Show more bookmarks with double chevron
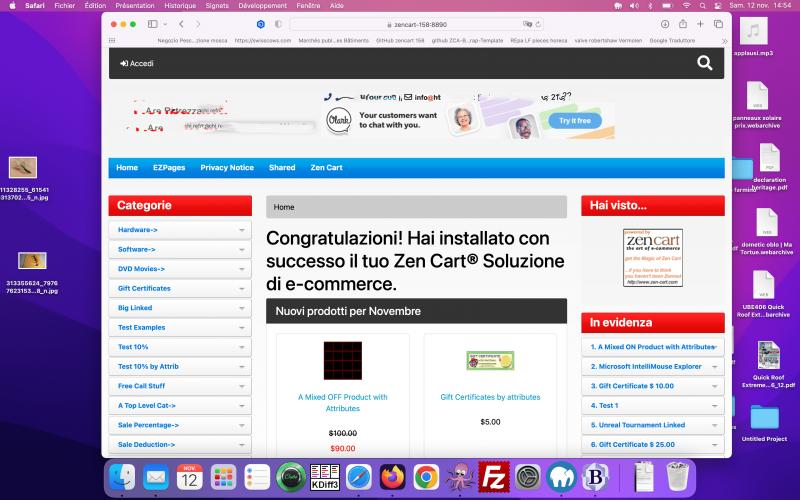Viewport: 800px width, 500px height. click(724, 41)
